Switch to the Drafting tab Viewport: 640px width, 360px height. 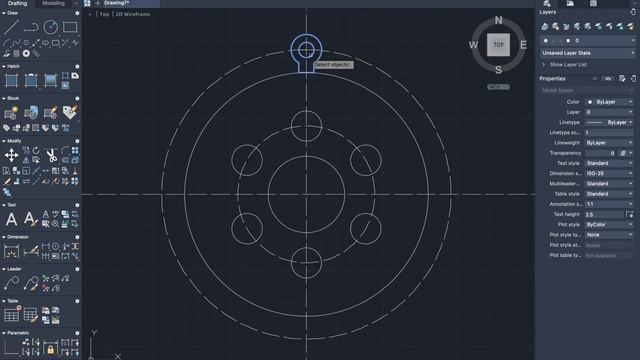[18, 3]
